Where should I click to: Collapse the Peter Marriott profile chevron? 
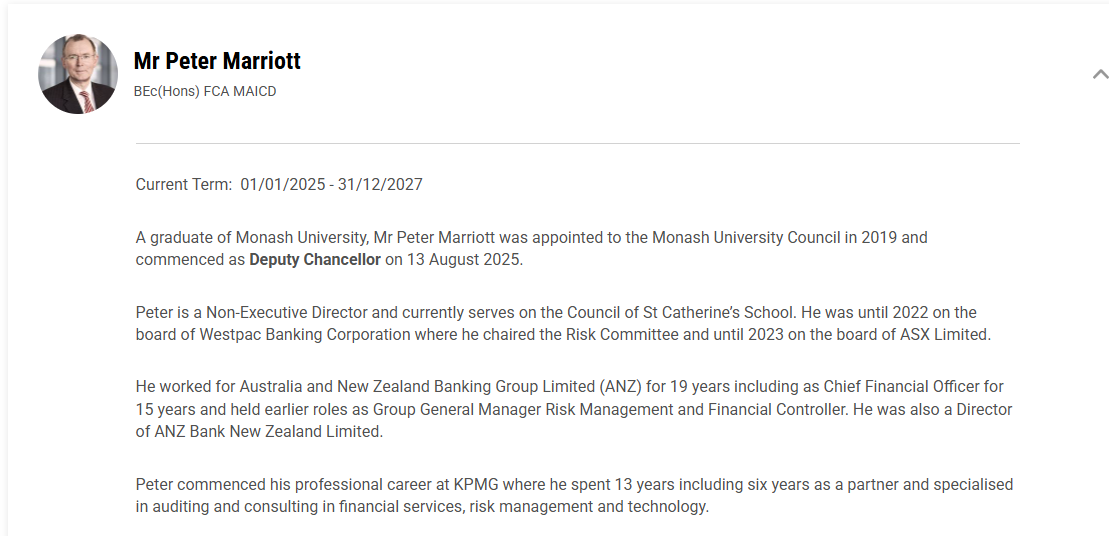[x=1100, y=74]
